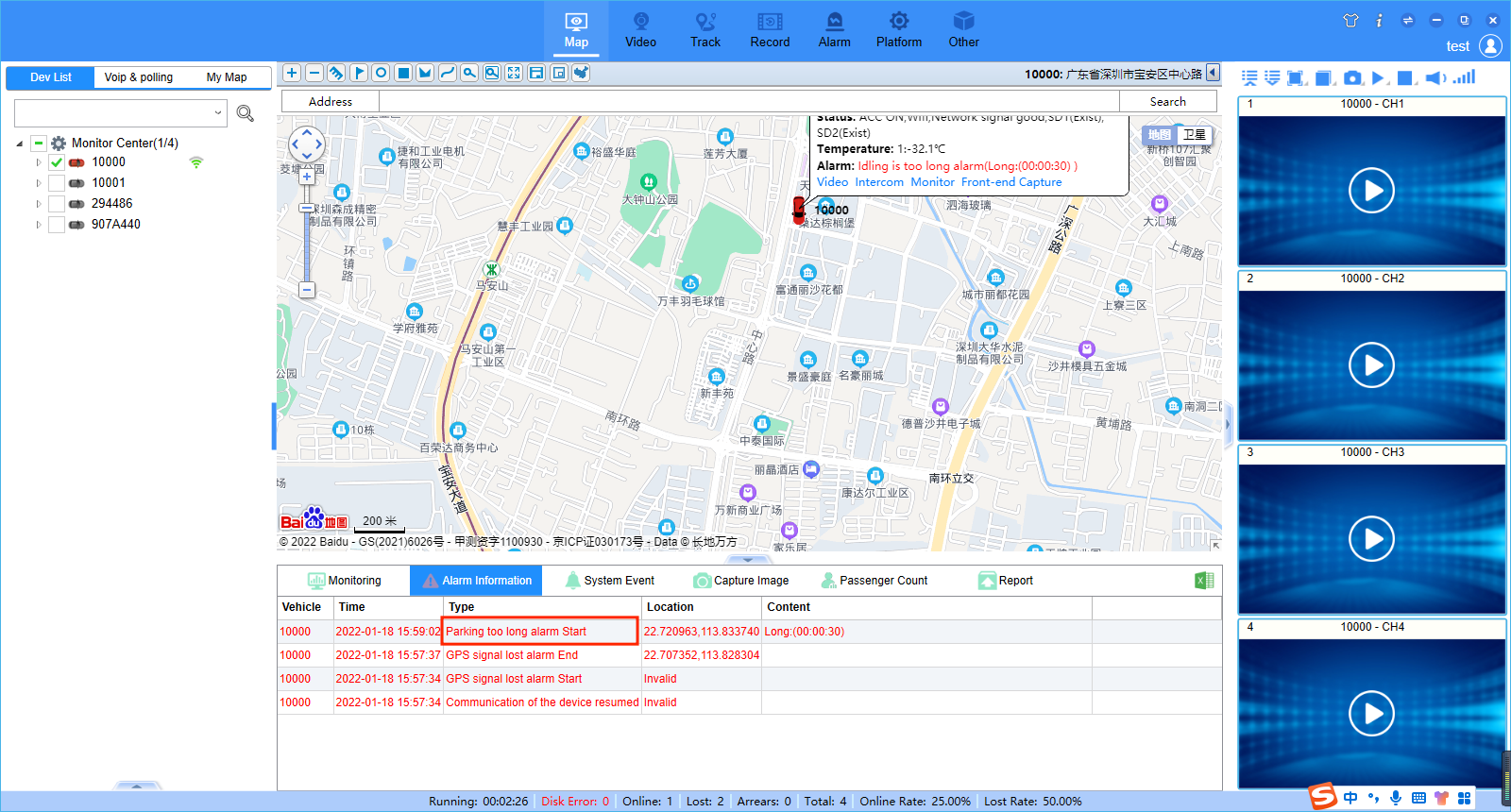
Task: Open the device search dropdown
Action: click(x=218, y=113)
